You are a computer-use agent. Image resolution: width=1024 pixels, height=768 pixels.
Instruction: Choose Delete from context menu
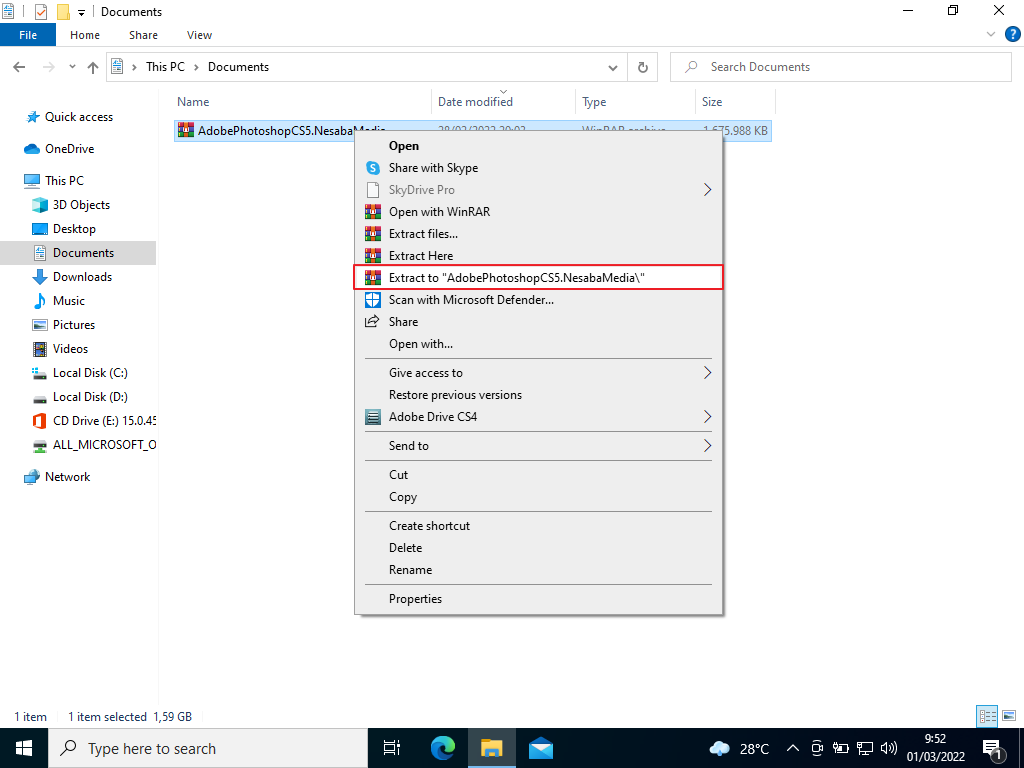coord(538,547)
